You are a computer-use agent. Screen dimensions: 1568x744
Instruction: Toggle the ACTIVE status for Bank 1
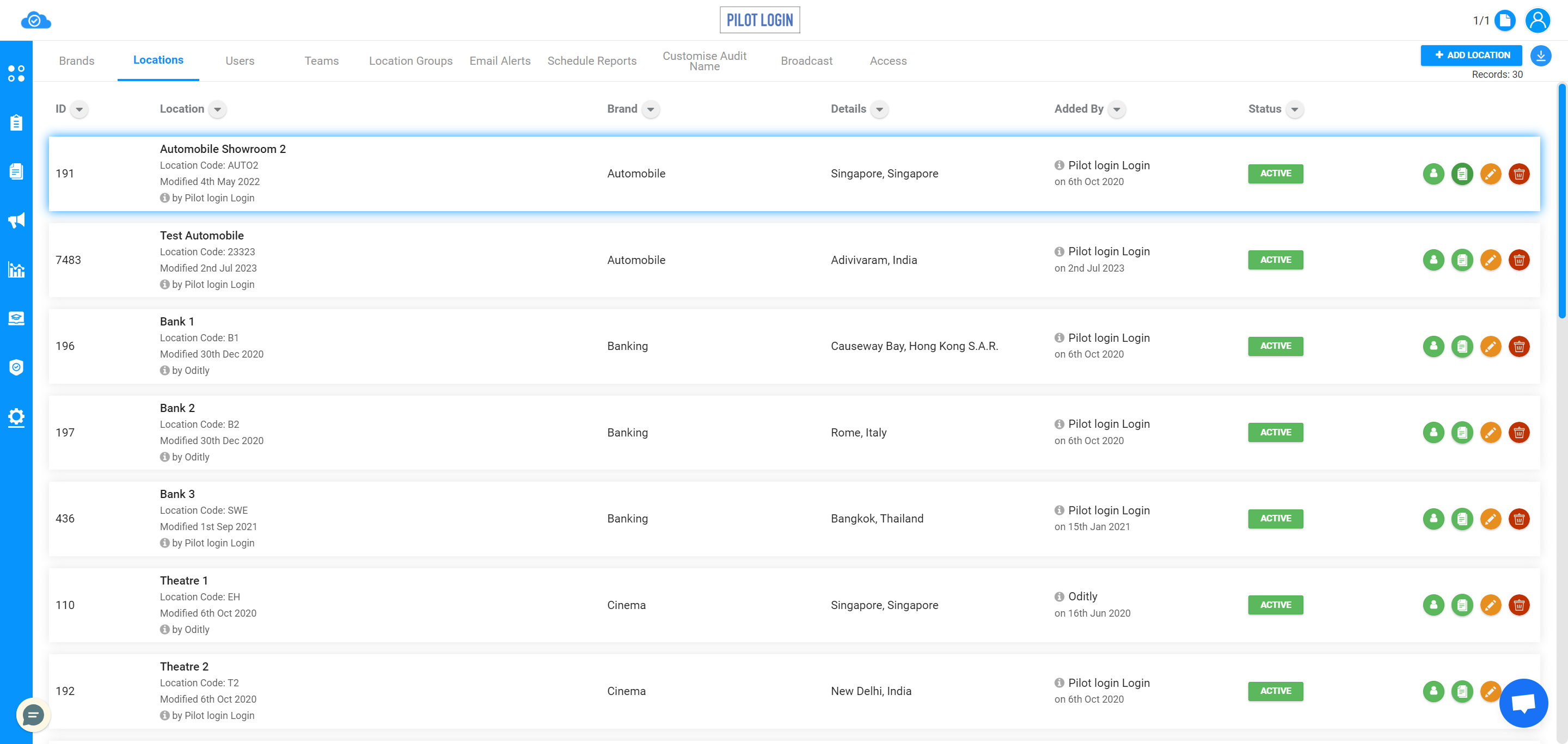coord(1275,346)
